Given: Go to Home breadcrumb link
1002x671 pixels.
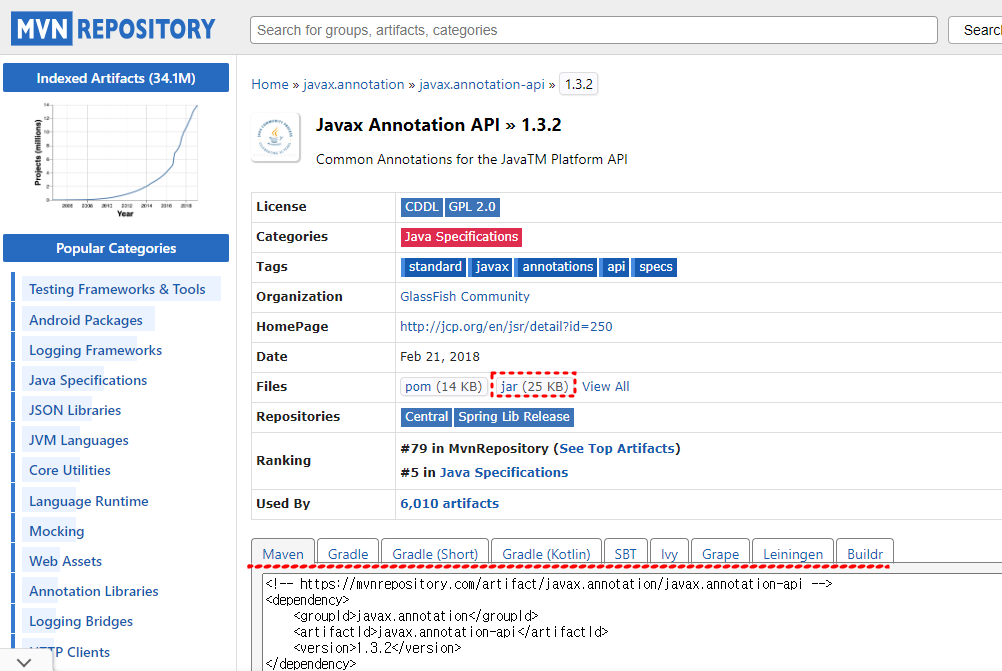Looking at the screenshot, I should [270, 84].
